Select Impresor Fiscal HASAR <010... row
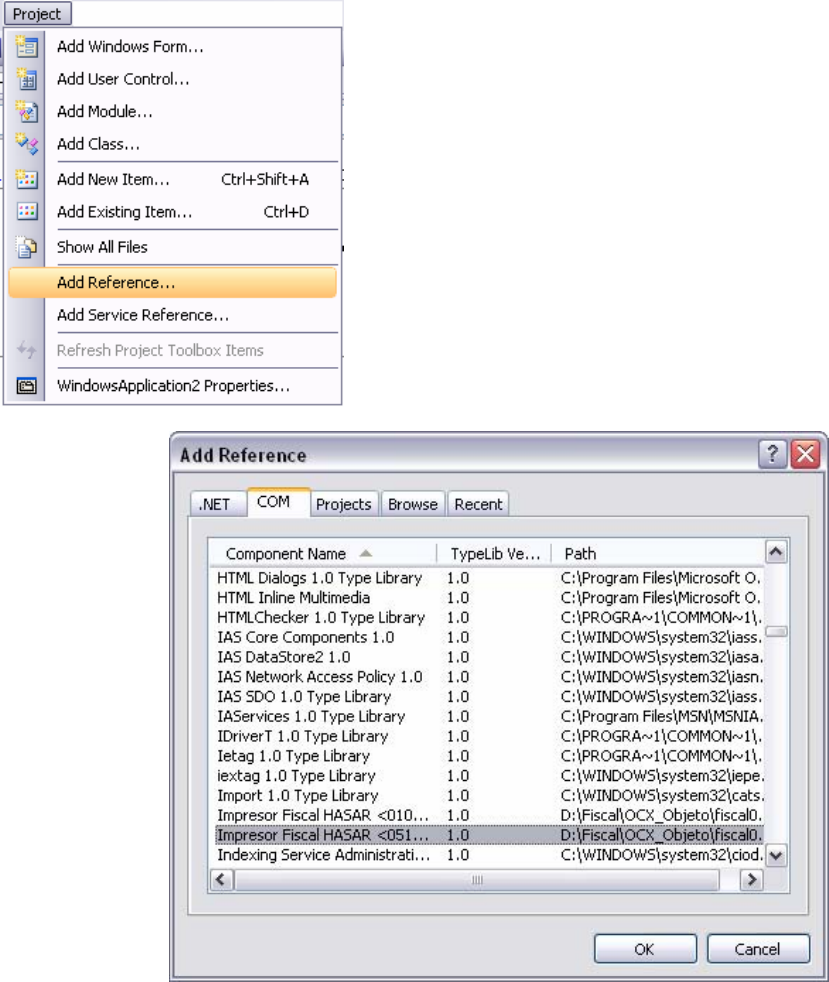The height and width of the screenshot is (982, 829). tap(488, 815)
